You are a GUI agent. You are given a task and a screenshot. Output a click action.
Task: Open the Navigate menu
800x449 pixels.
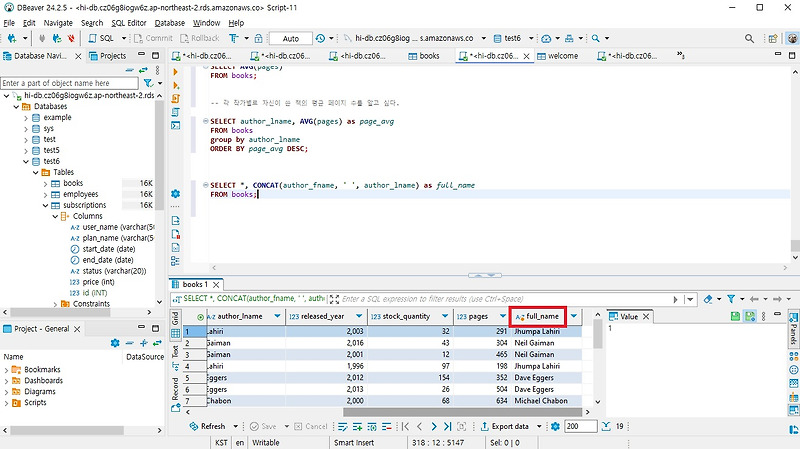(x=58, y=23)
